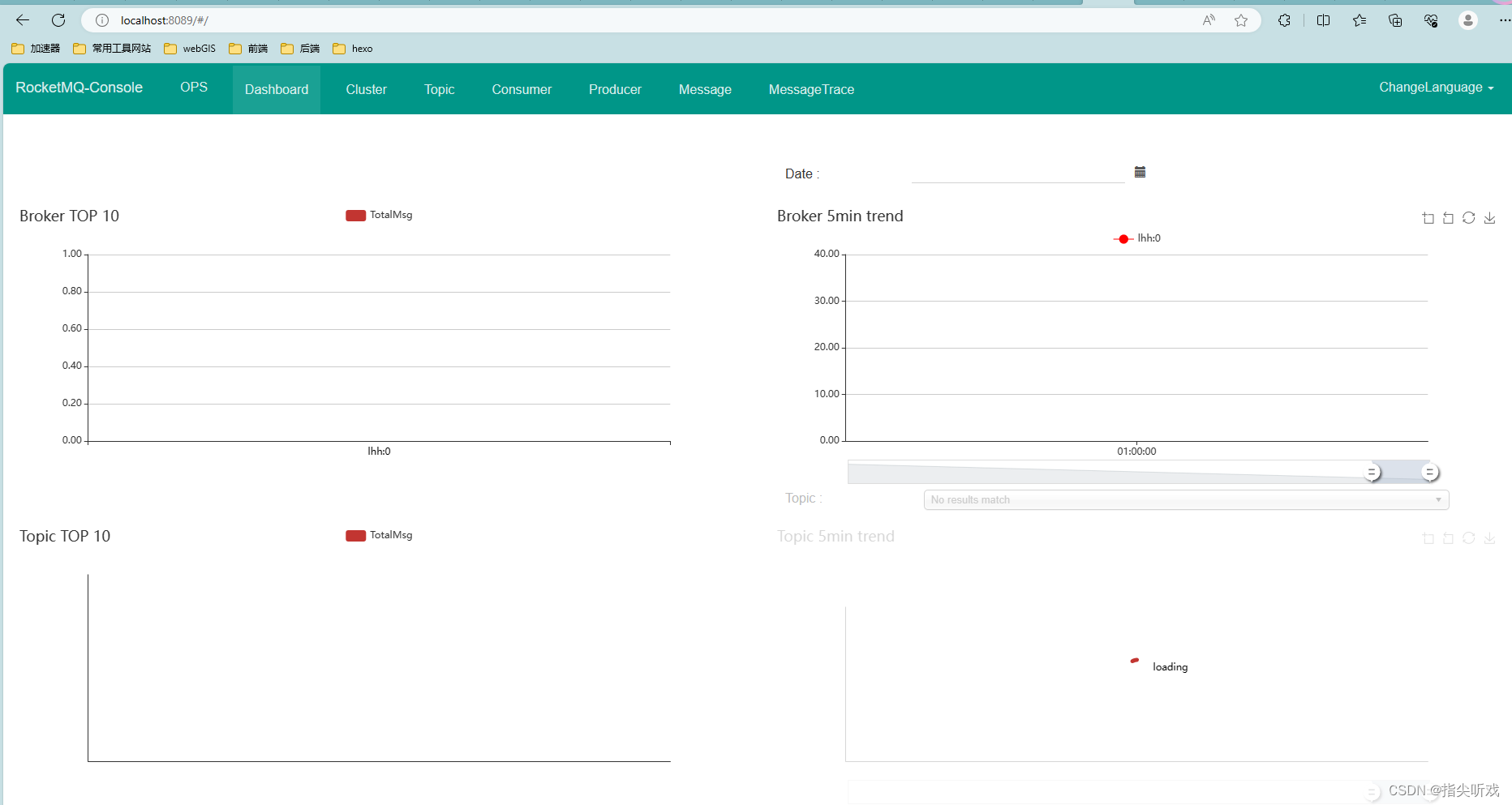Click the browser address bar URL
This screenshot has width=1512, height=805.
[165, 20]
